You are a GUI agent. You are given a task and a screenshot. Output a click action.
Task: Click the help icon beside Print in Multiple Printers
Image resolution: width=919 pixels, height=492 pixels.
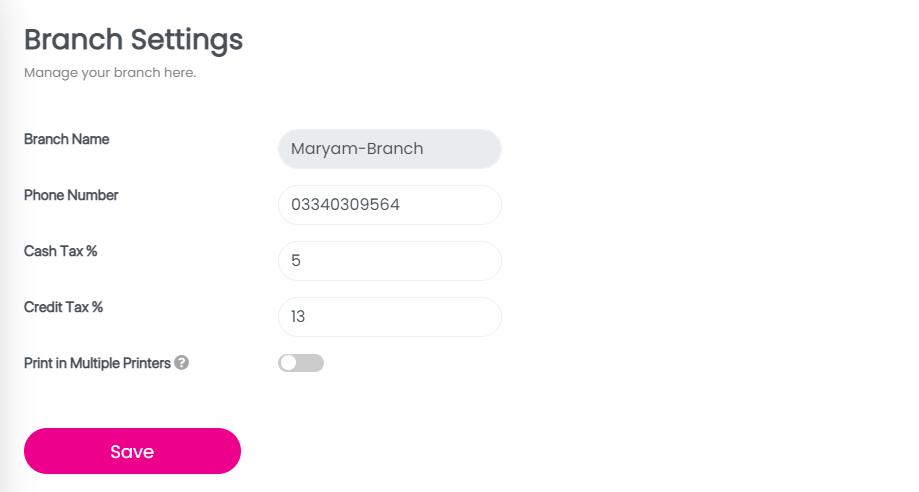pyautogui.click(x=181, y=363)
